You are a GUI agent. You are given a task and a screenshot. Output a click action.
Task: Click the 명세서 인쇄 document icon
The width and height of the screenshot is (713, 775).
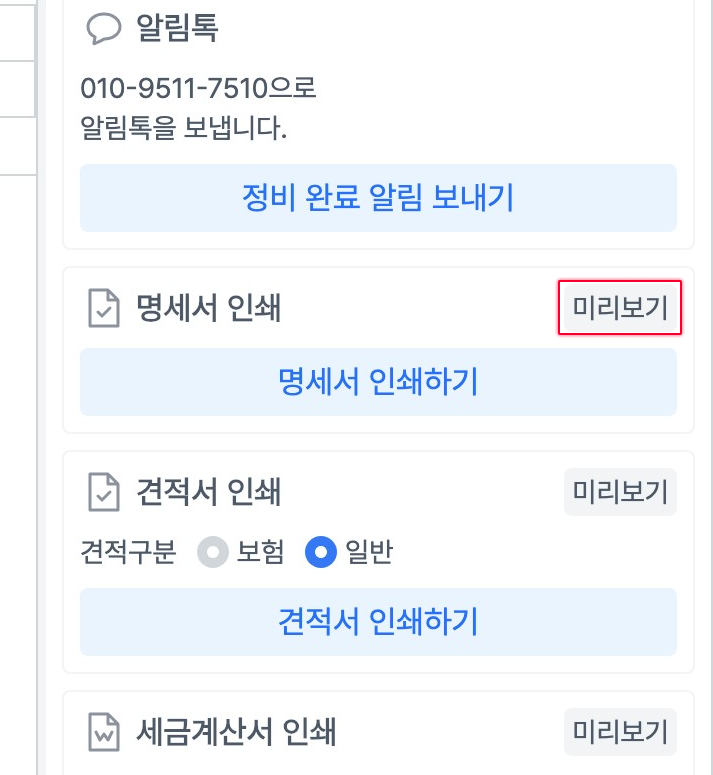[x=103, y=309]
